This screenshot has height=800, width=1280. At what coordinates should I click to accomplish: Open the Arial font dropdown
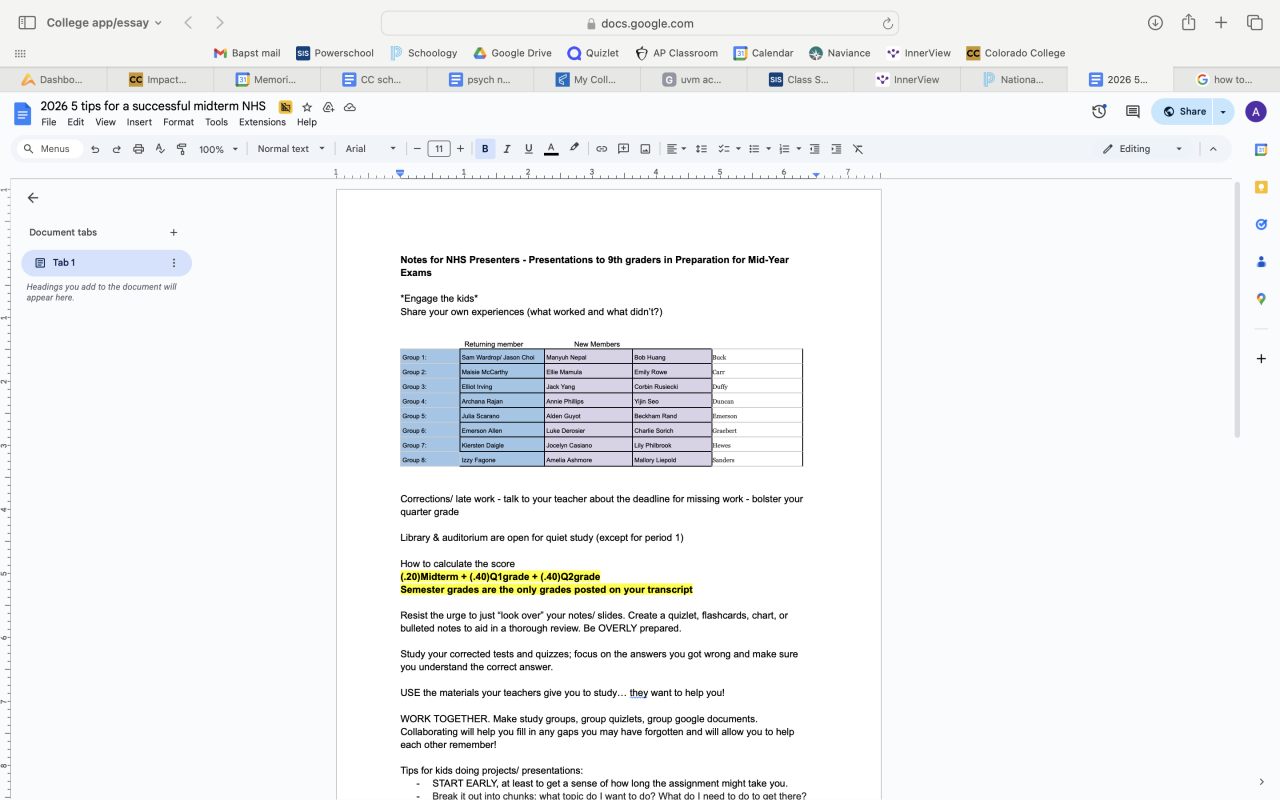tap(370, 149)
